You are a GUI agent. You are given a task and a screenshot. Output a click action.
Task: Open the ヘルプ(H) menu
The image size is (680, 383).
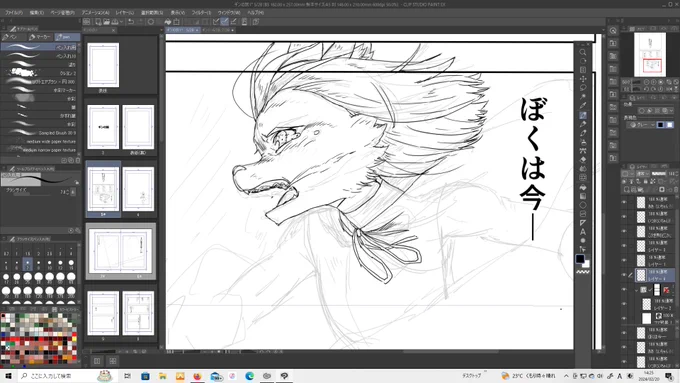pos(256,13)
